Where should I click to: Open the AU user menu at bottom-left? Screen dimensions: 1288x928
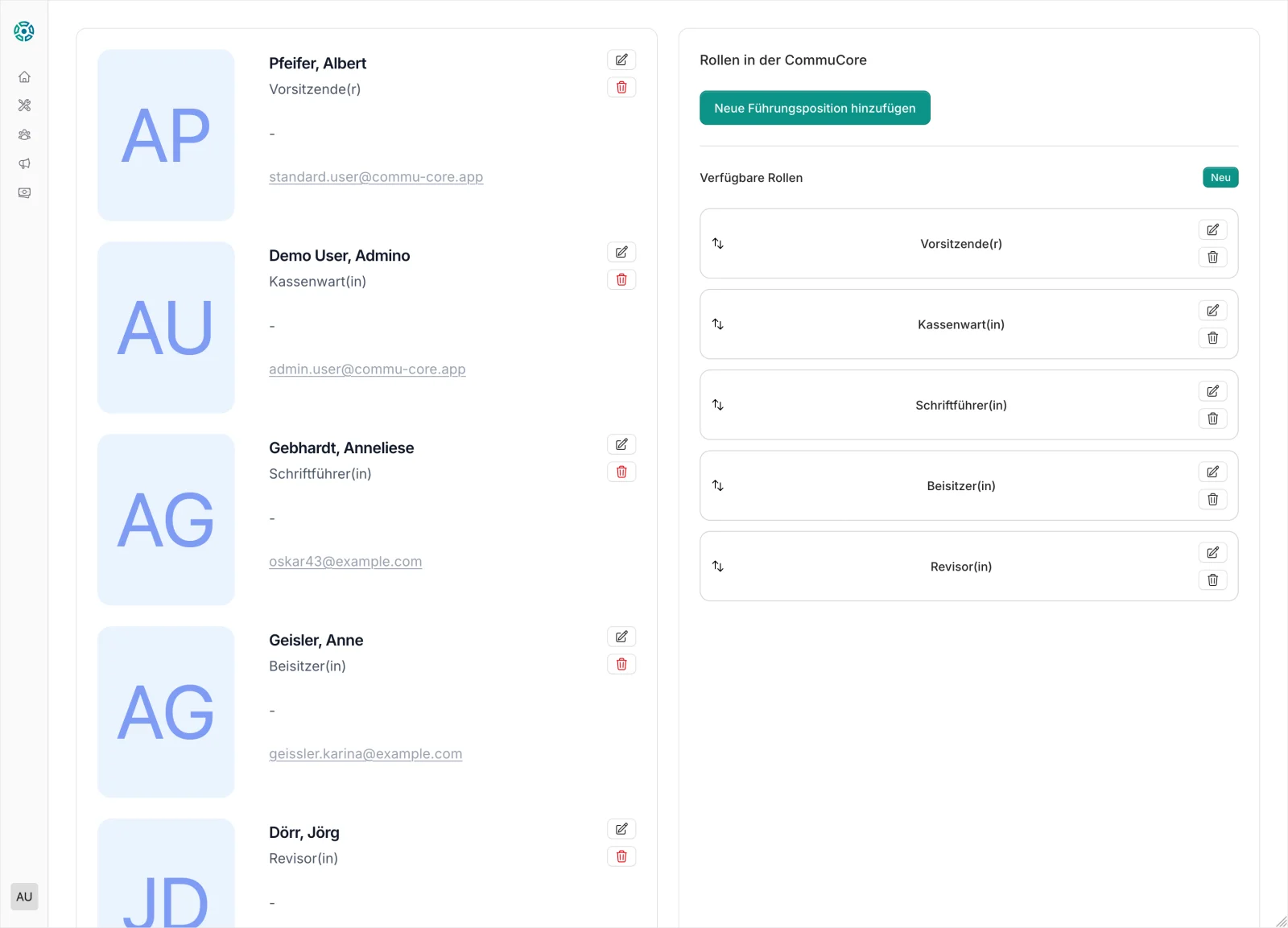click(x=24, y=897)
